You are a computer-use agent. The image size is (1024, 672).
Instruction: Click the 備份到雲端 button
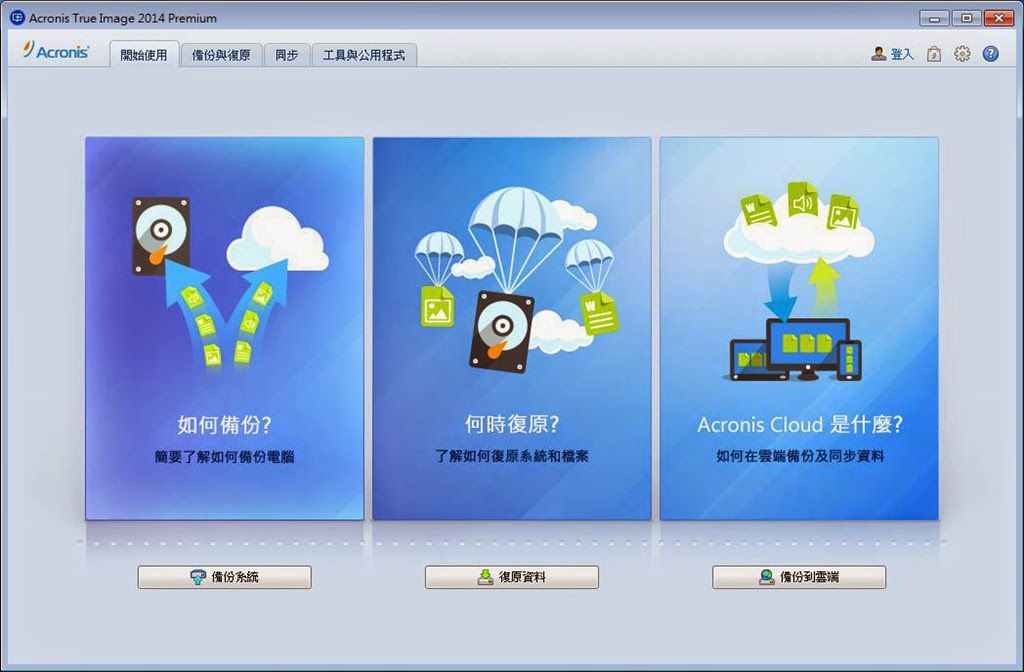799,577
